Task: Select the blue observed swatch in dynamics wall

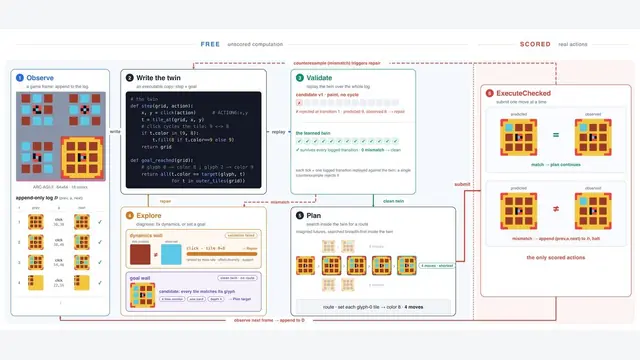Action: (x=171, y=254)
